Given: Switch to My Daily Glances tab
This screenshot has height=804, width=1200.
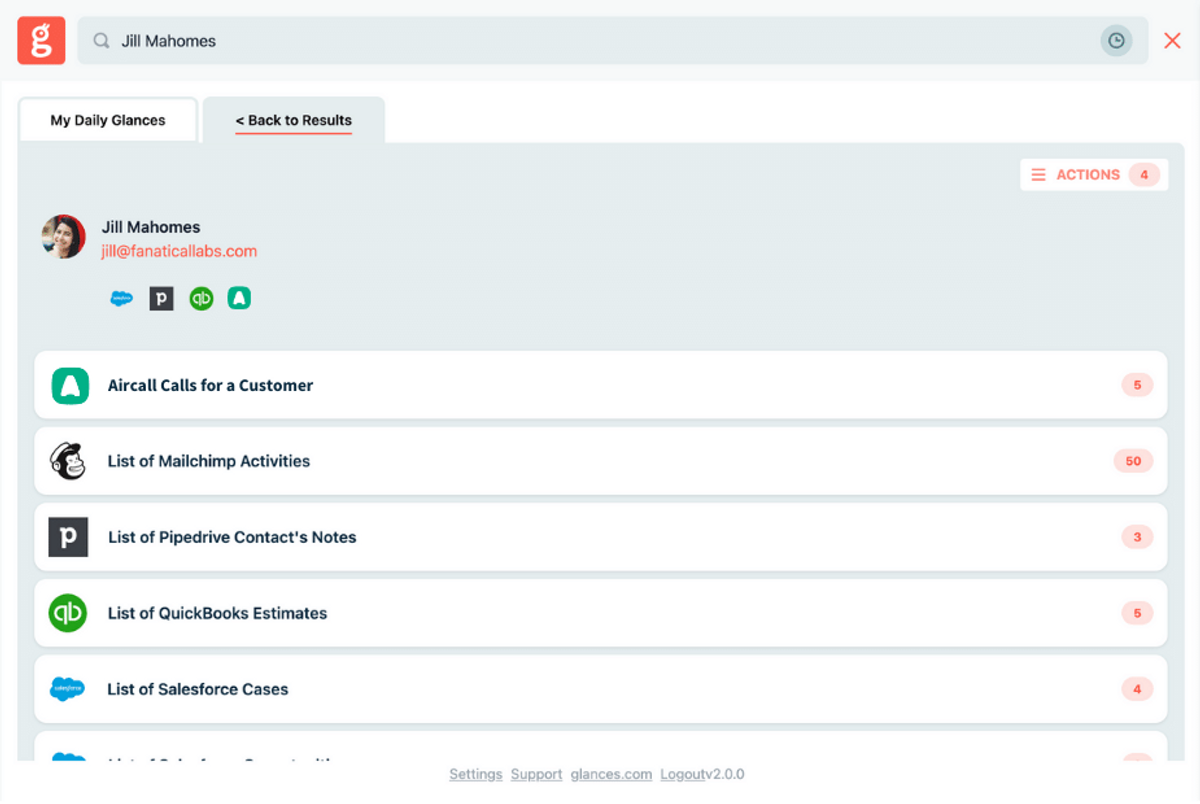Looking at the screenshot, I should (108, 120).
